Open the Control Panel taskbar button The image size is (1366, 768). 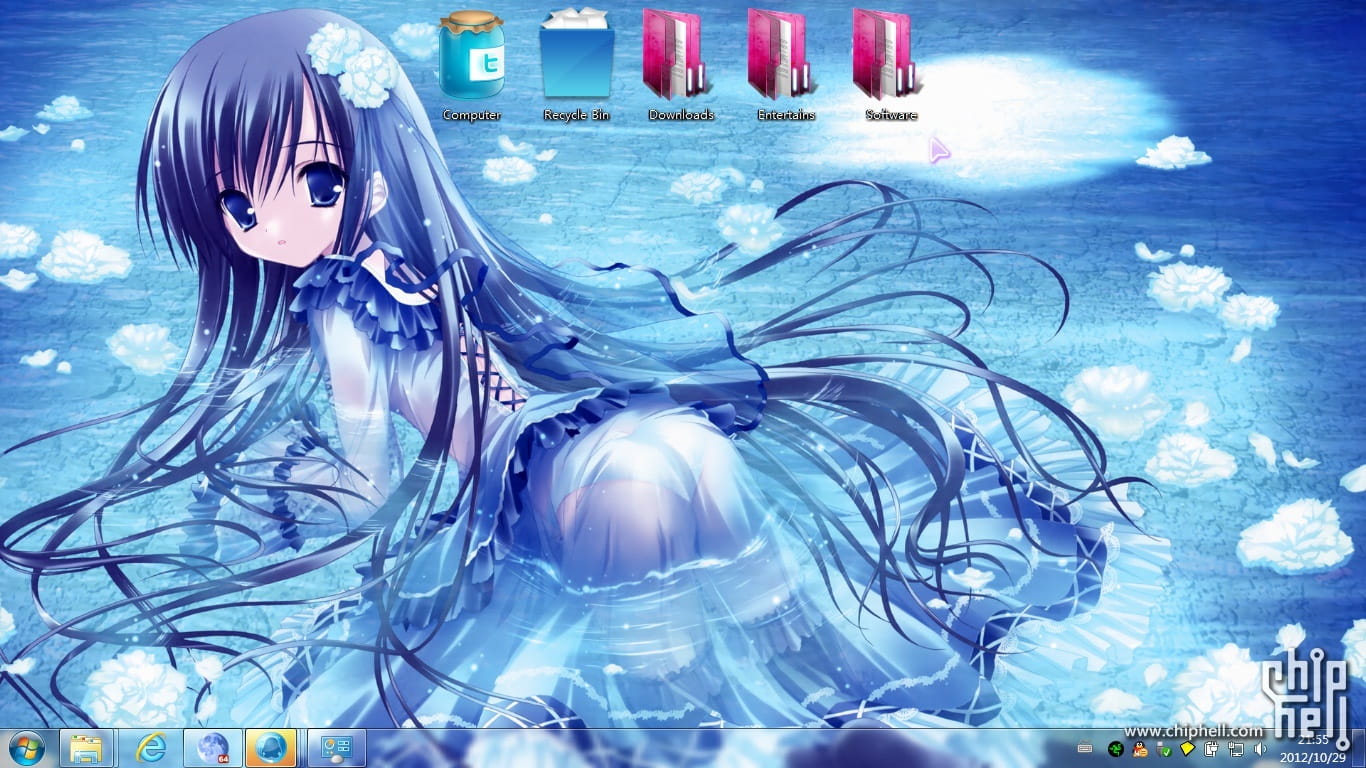(x=336, y=748)
